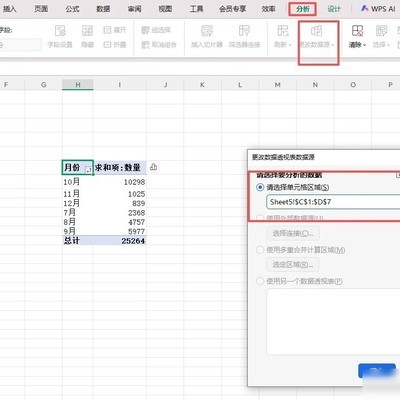Viewport: 400px width, 400px height.
Task: Select column header M
Action: tap(277, 85)
